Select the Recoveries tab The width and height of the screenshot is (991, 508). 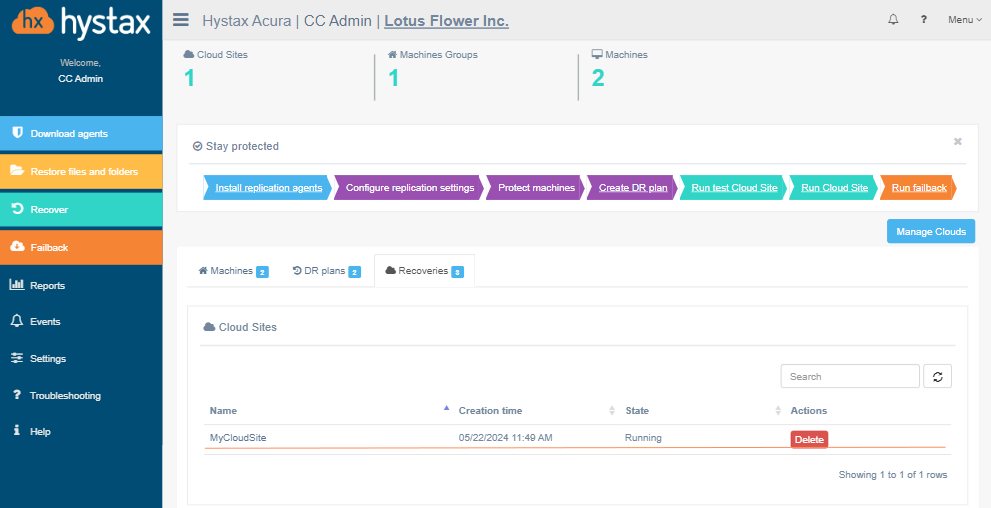click(424, 271)
